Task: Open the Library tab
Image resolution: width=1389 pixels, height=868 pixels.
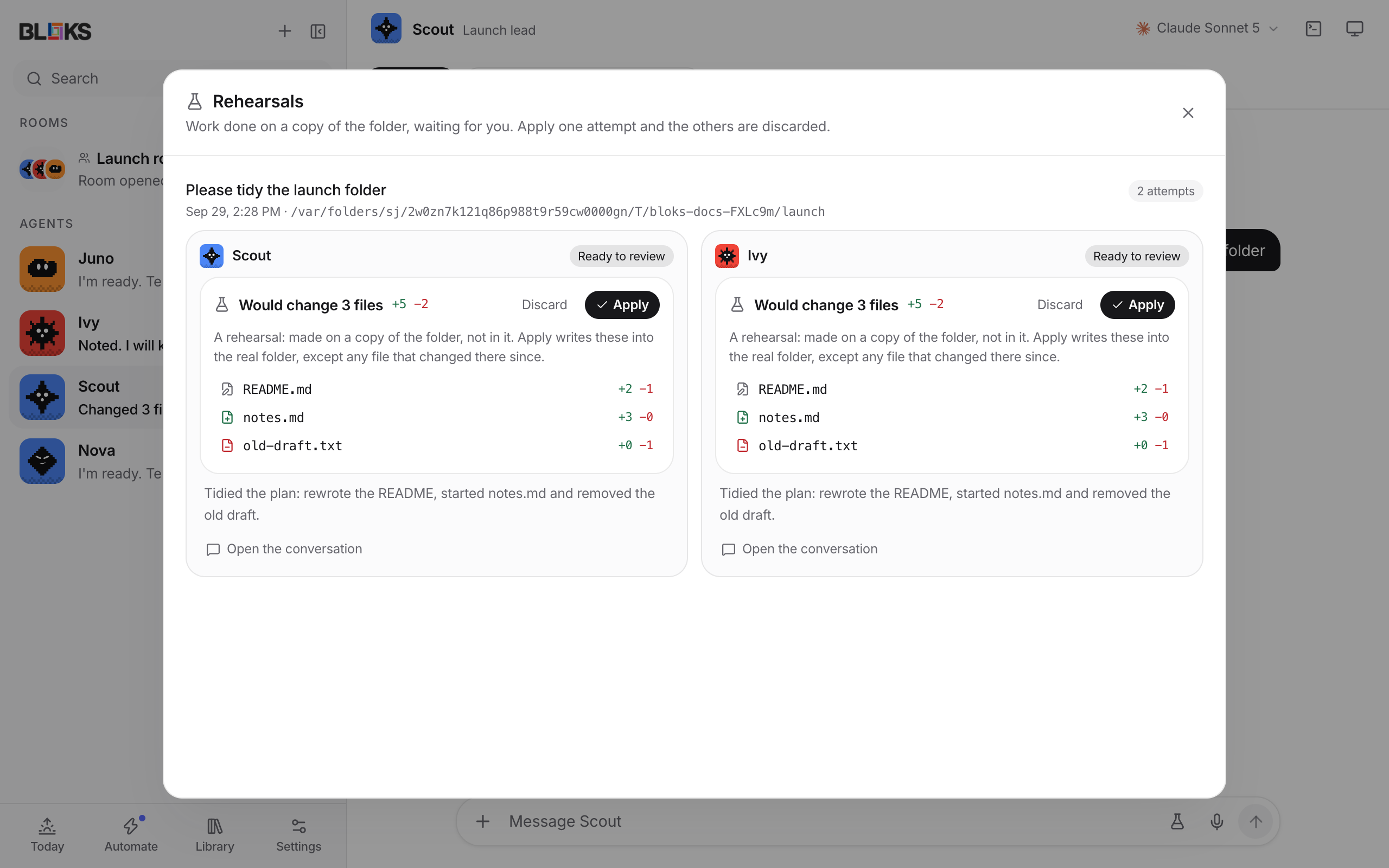Action: coord(215,835)
